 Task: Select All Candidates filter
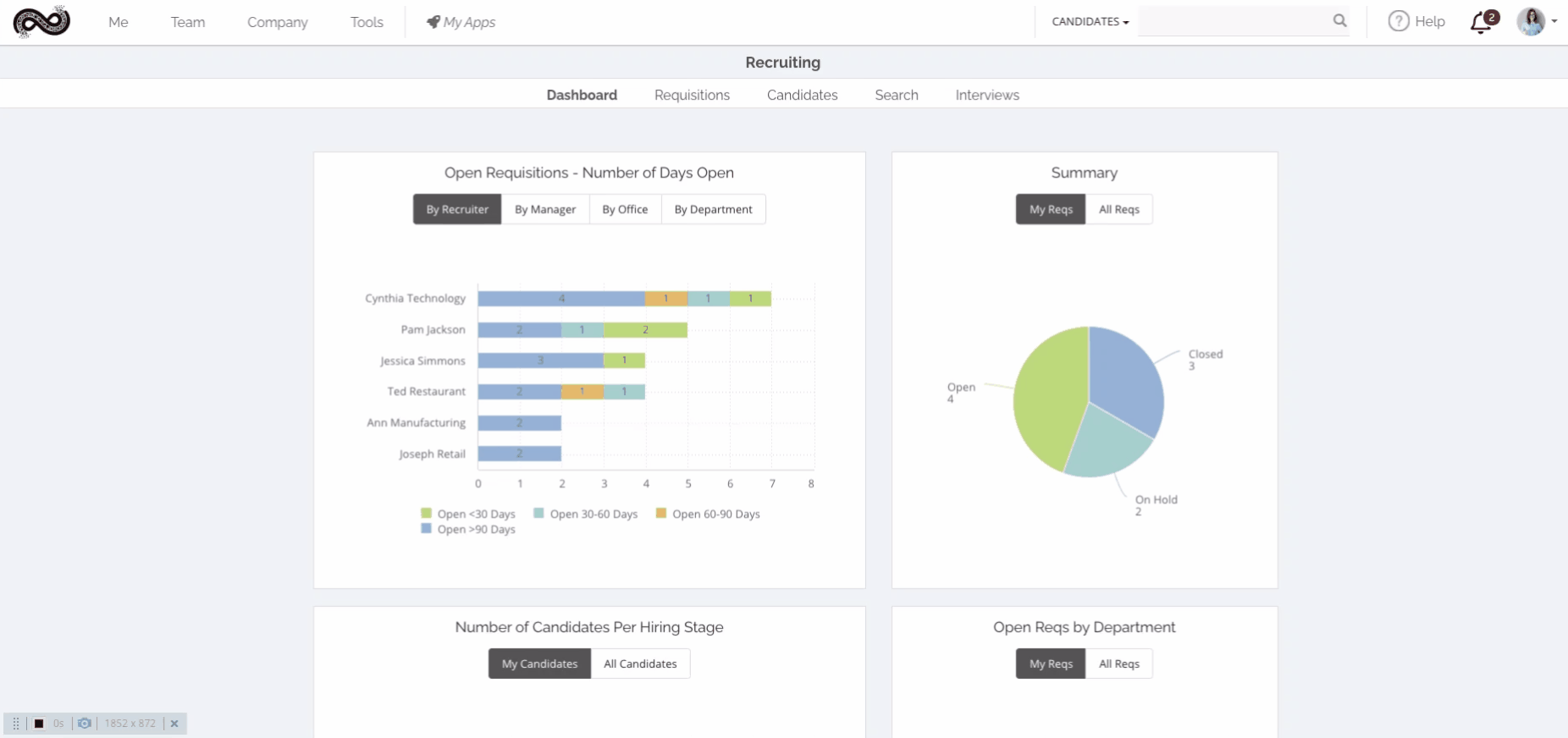(640, 664)
